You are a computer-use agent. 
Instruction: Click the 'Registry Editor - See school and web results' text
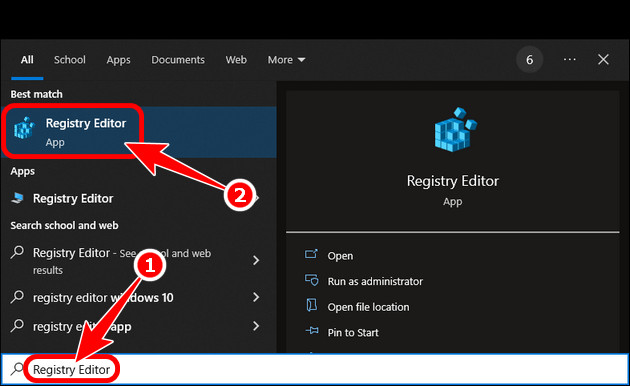click(x=122, y=261)
